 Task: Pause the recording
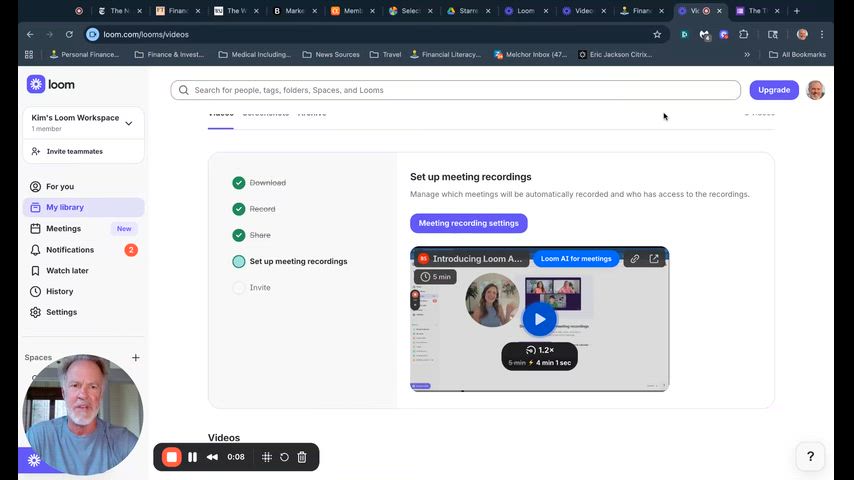click(x=192, y=457)
